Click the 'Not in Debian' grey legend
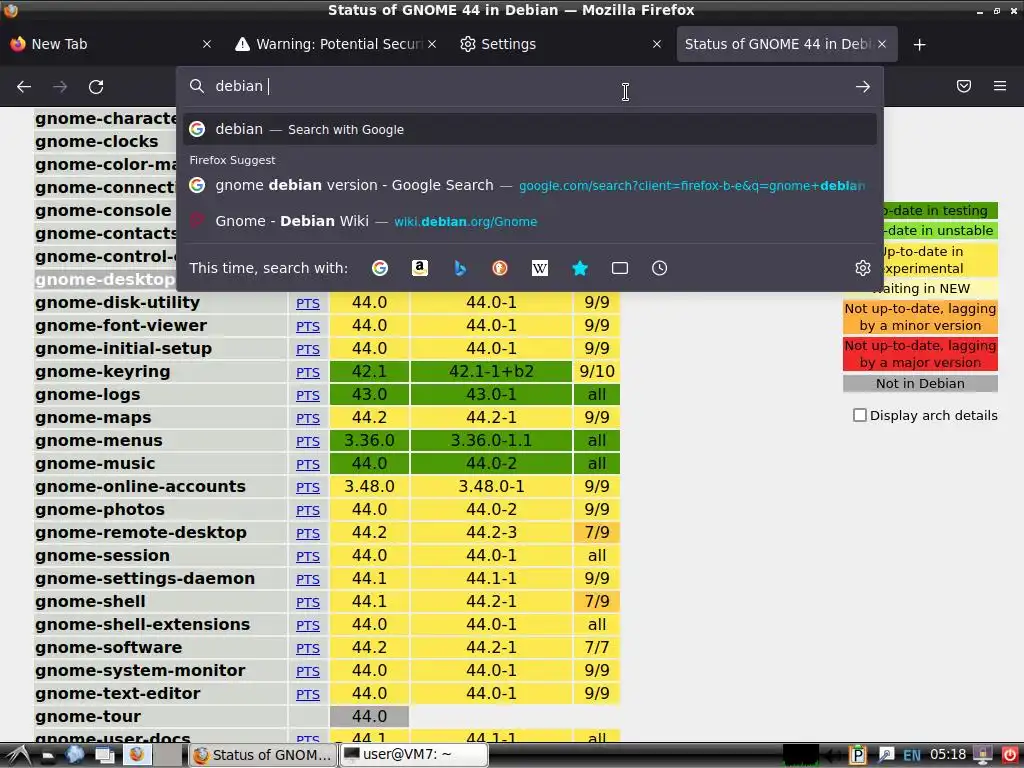Image resolution: width=1024 pixels, height=768 pixels. 920,383
